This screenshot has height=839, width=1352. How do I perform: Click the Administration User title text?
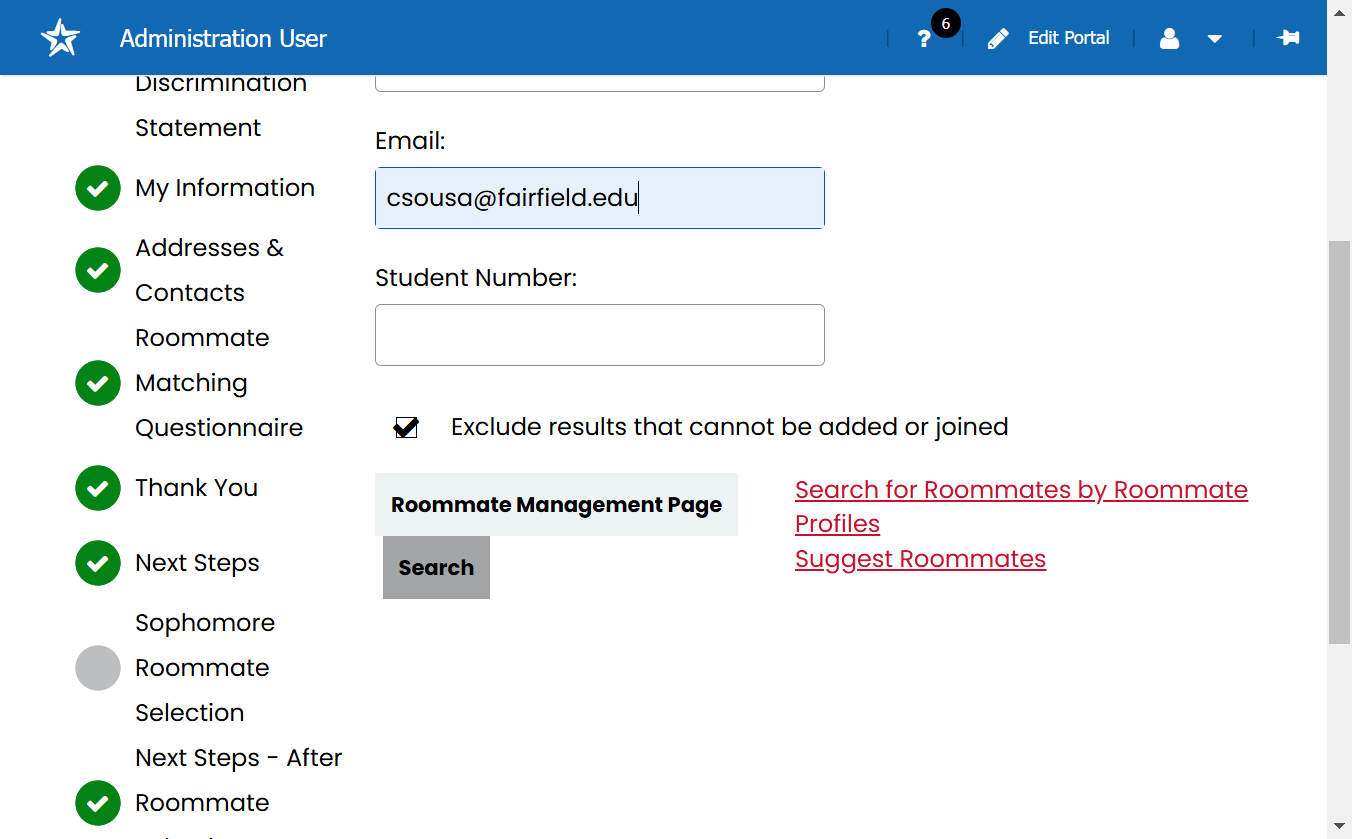point(223,39)
